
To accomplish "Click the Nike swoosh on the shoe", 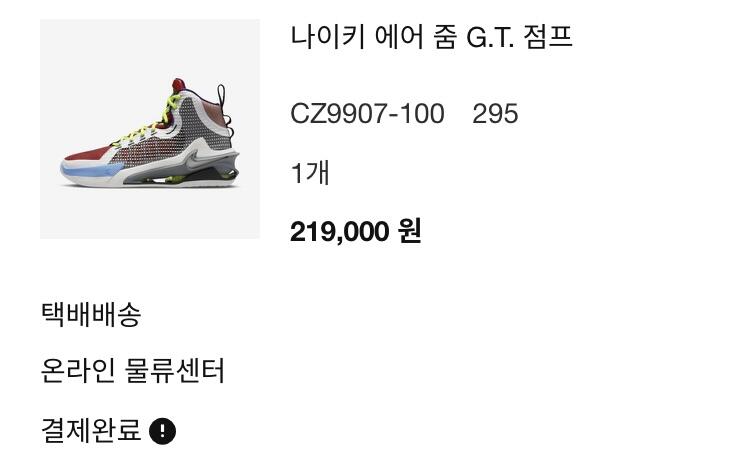I will point(195,160).
